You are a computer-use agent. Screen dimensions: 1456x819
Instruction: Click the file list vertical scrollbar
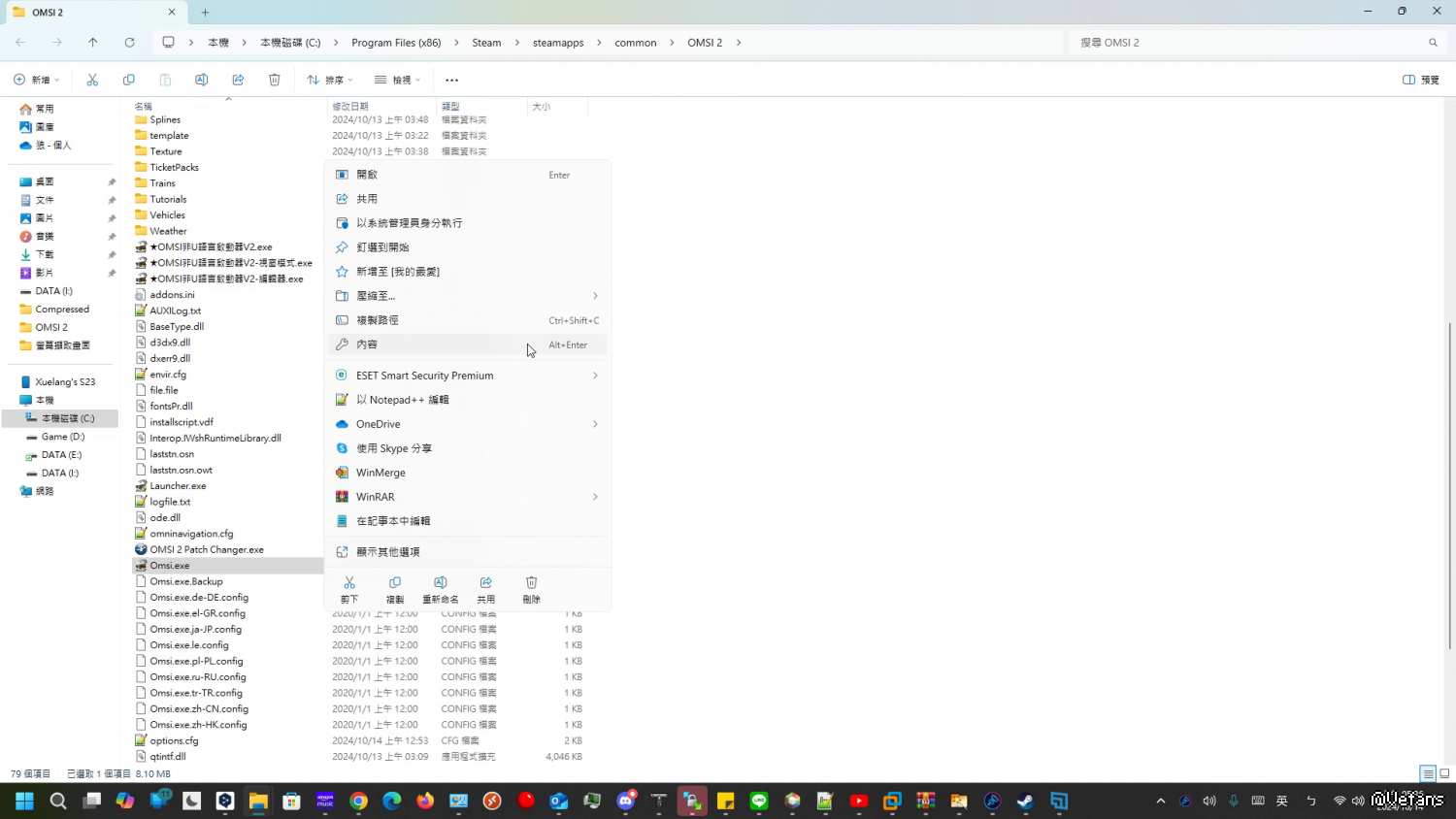click(1450, 485)
